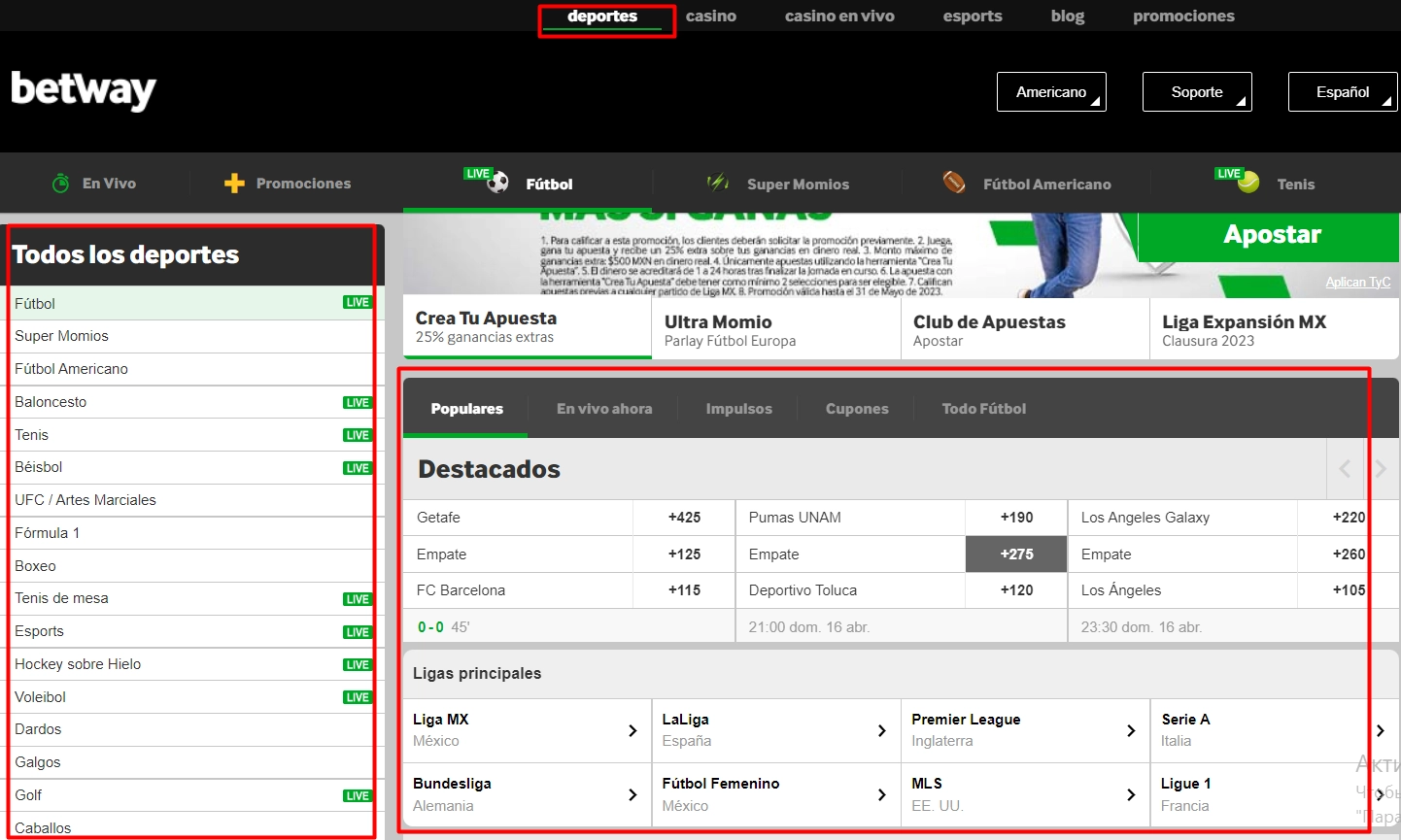Open the Español language dropdown
The image size is (1401, 840).
coord(1343,92)
